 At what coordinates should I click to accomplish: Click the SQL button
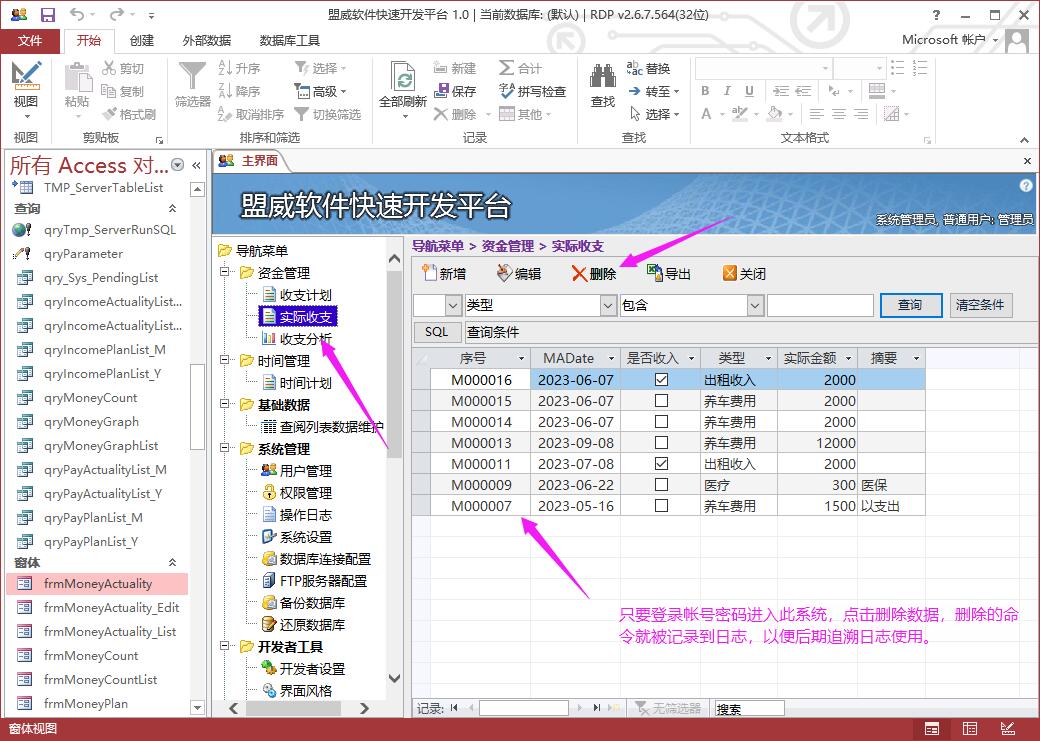436,332
